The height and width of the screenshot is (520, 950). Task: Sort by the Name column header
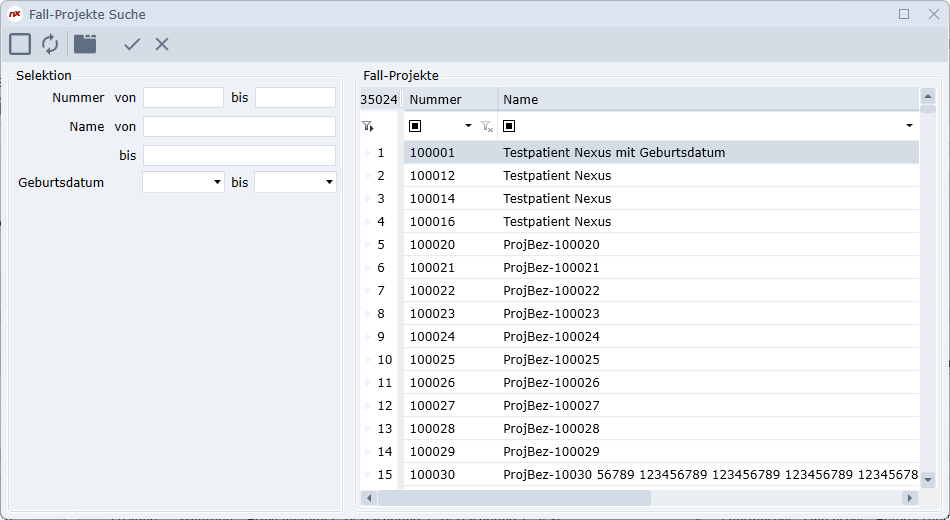coord(700,99)
